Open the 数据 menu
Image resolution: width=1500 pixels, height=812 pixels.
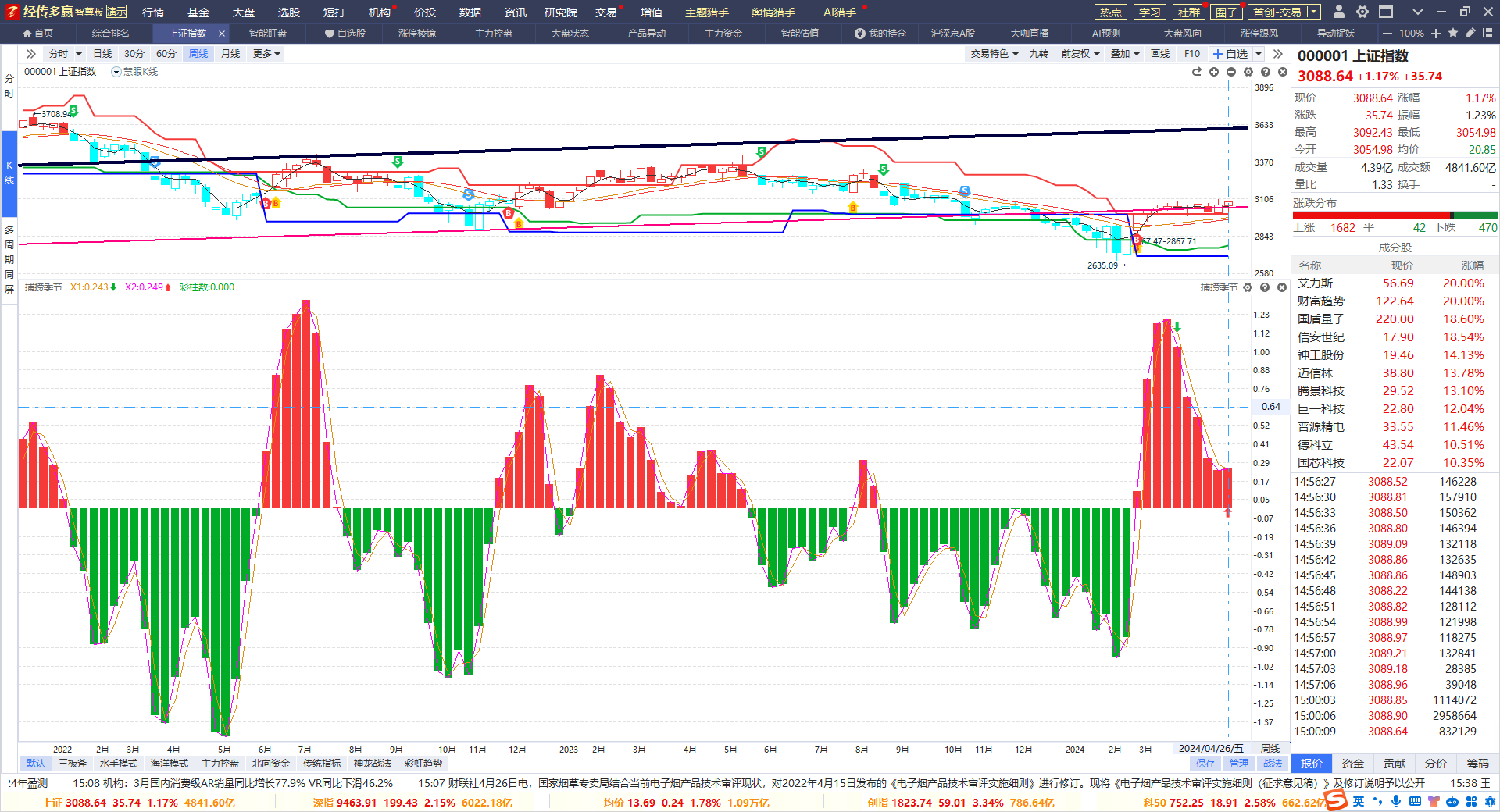tap(470, 12)
